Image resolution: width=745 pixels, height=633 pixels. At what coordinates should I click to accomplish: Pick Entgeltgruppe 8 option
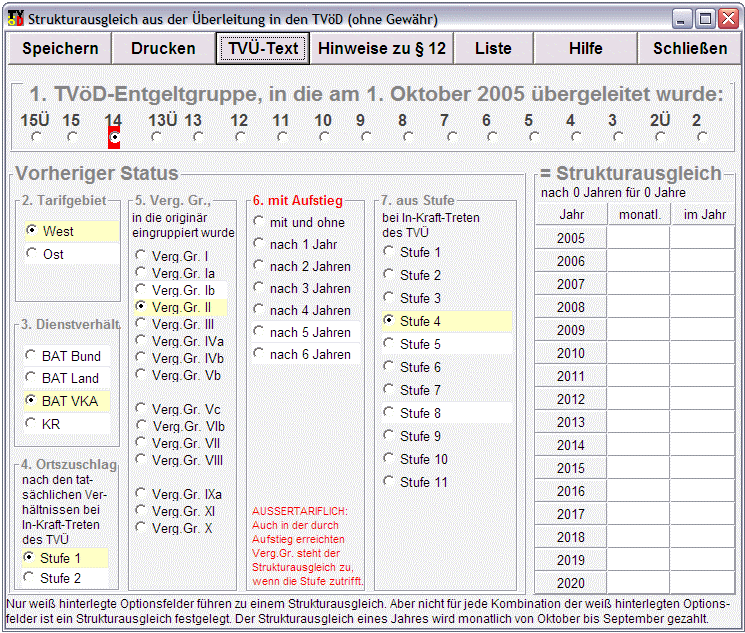[408, 137]
